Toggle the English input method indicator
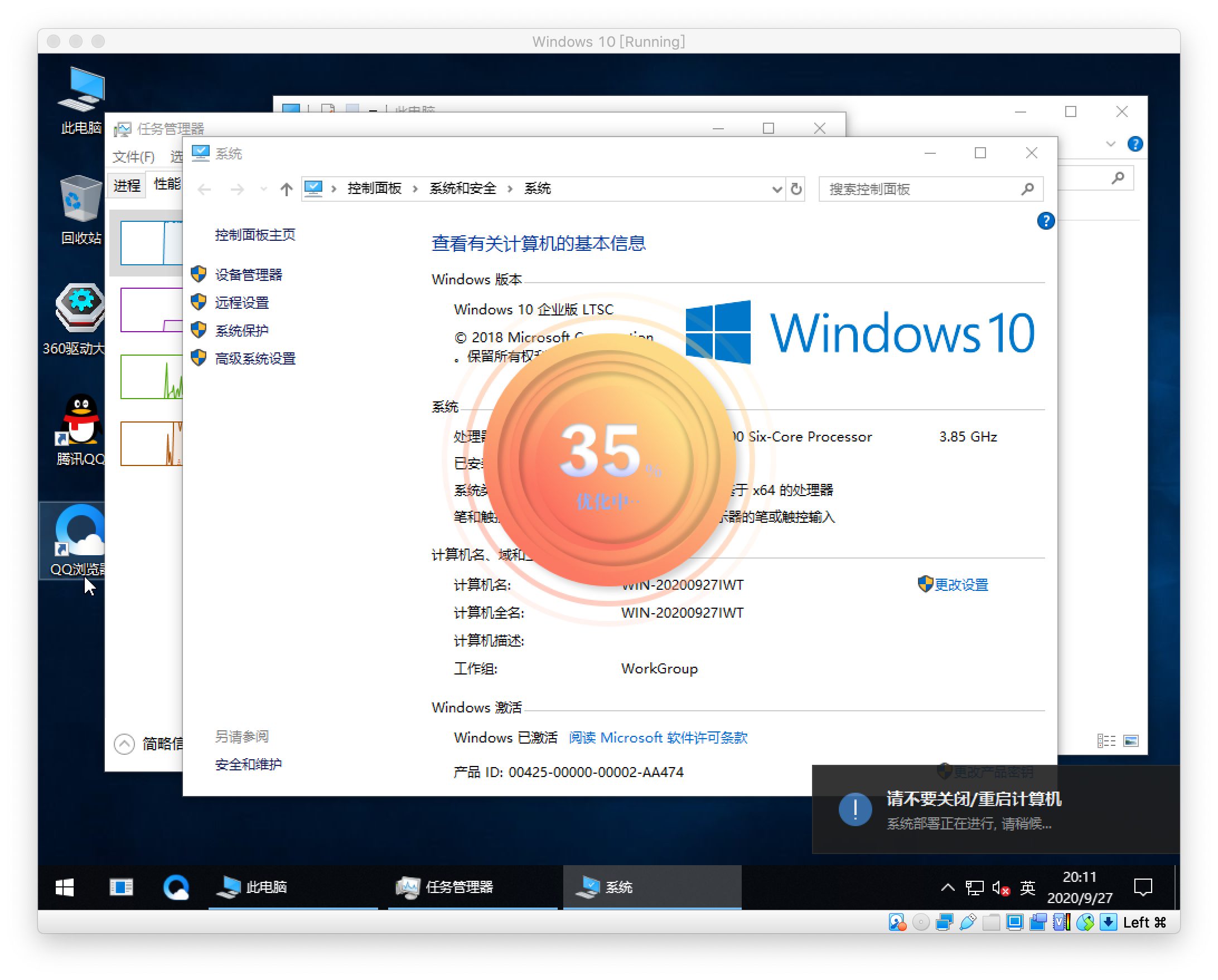 [1027, 888]
